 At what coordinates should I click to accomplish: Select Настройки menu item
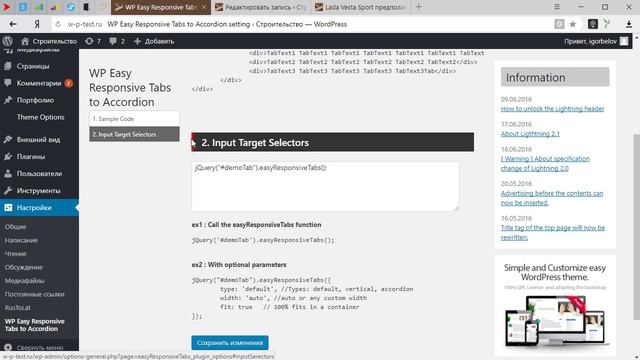[x=39, y=208]
